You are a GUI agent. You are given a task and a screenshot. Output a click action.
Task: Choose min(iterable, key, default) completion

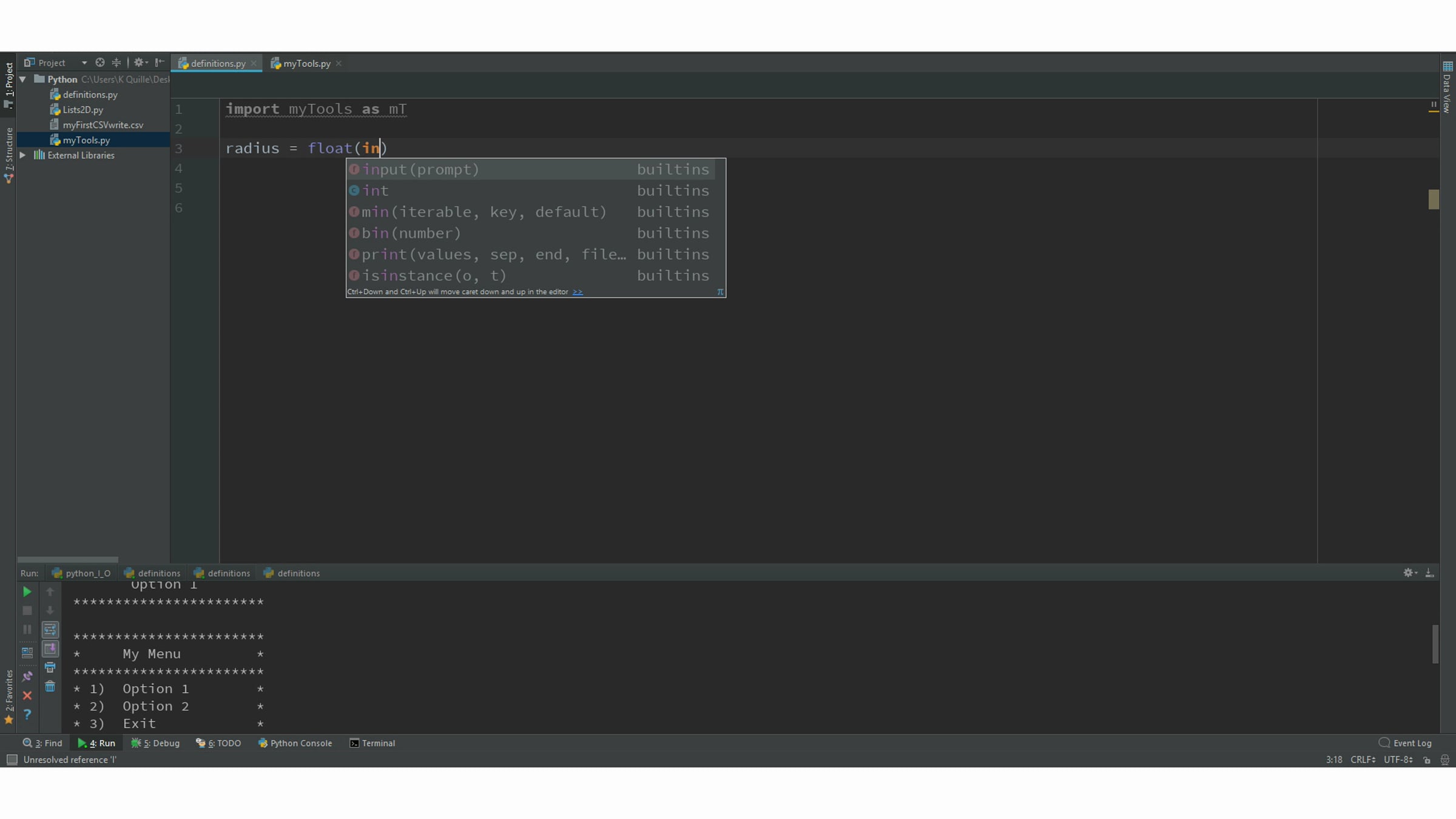531,212
